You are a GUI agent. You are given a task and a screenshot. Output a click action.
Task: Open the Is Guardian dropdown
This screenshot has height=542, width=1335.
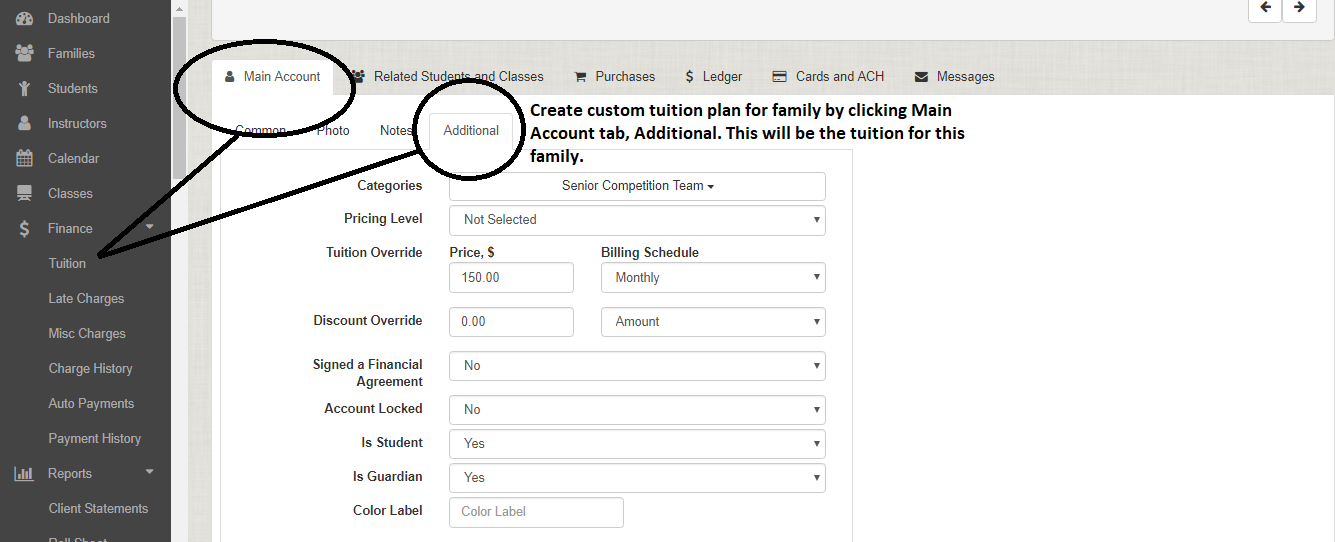pyautogui.click(x=637, y=477)
